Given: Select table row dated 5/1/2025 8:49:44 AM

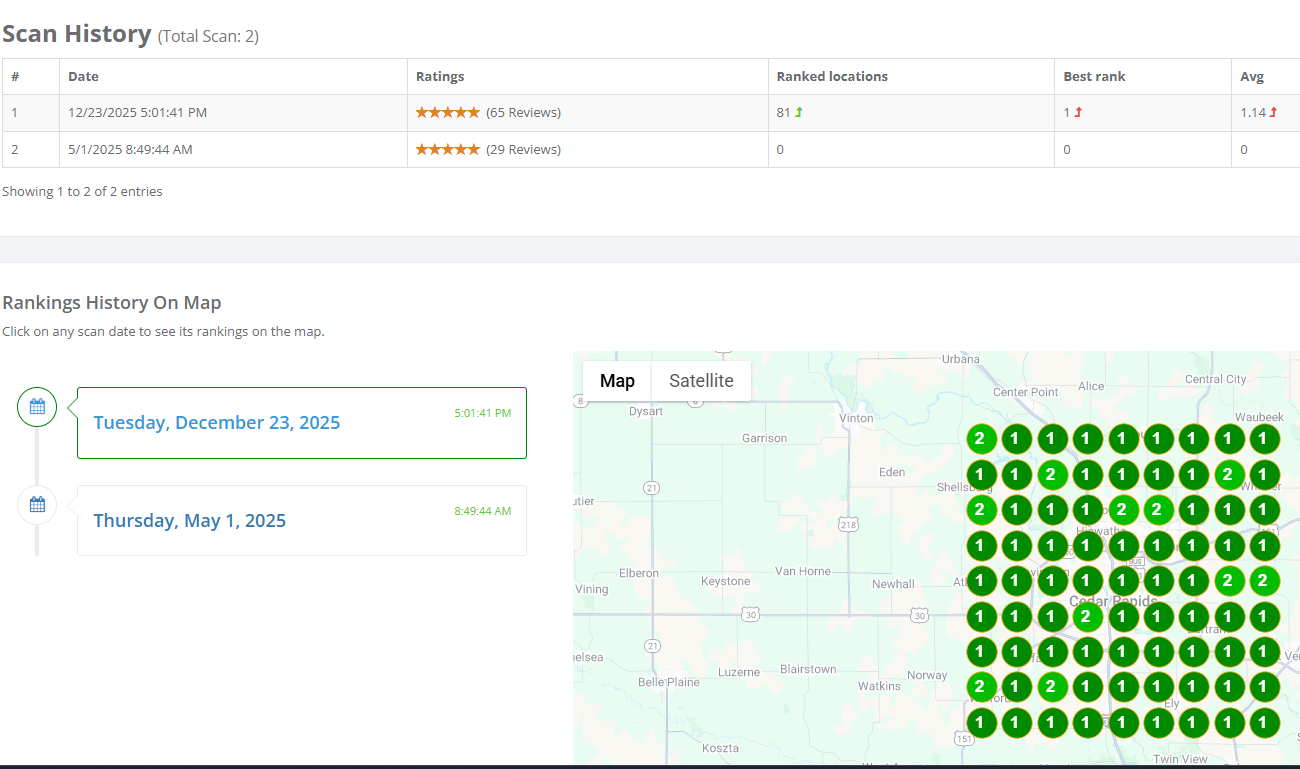Looking at the screenshot, I should tap(130, 149).
